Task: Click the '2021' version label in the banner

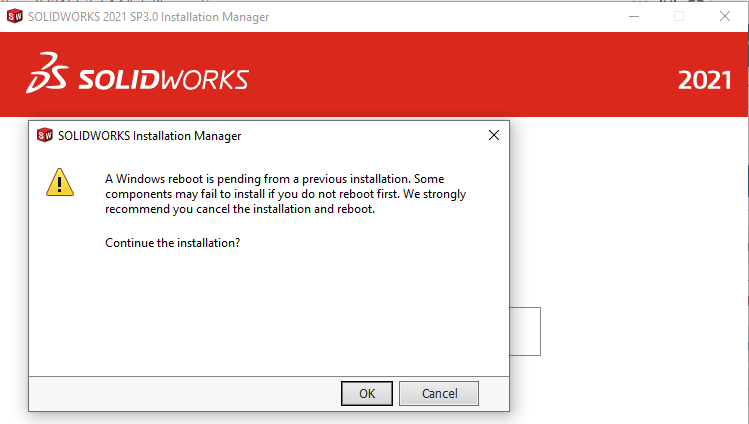Action: [705, 81]
